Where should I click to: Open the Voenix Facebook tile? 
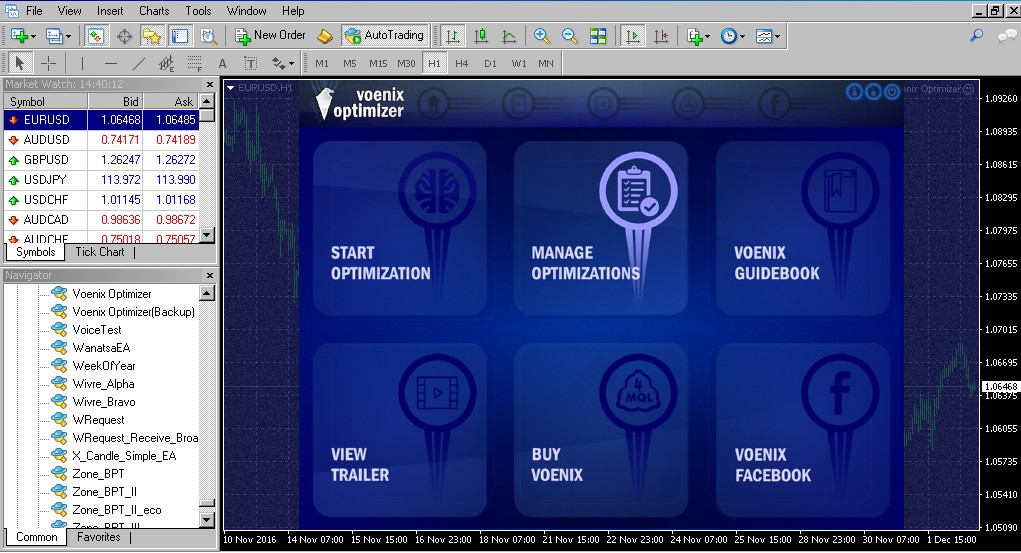click(802, 430)
